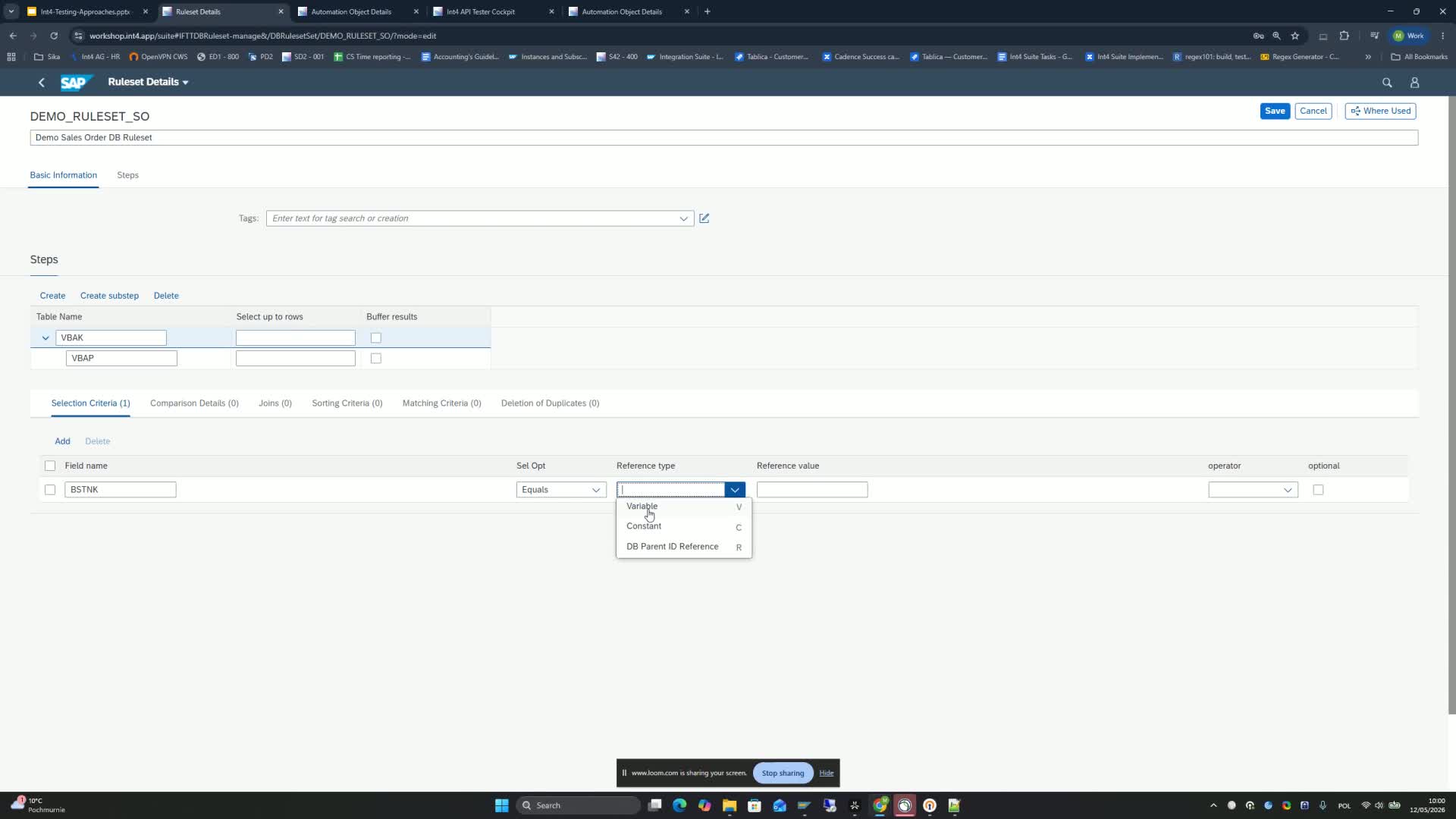Open the Chrome three-dot menu
This screenshot has width=1456, height=819.
[x=1443, y=36]
